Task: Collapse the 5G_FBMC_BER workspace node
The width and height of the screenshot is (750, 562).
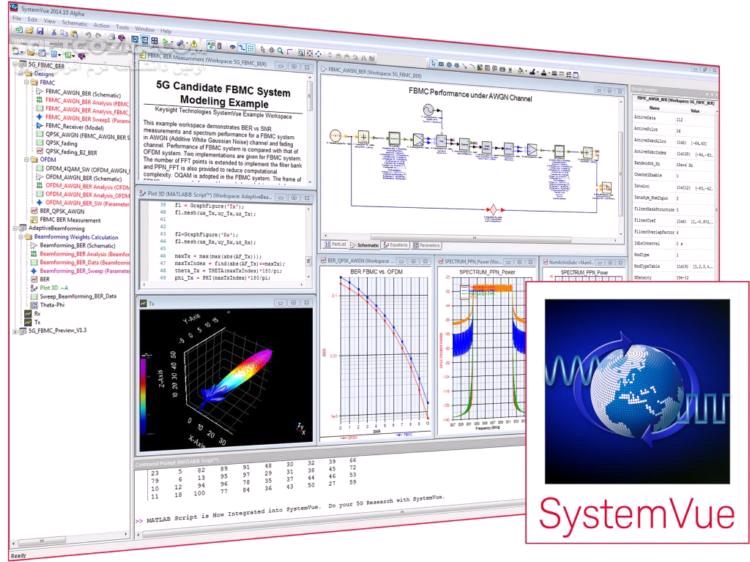Action: point(16,65)
